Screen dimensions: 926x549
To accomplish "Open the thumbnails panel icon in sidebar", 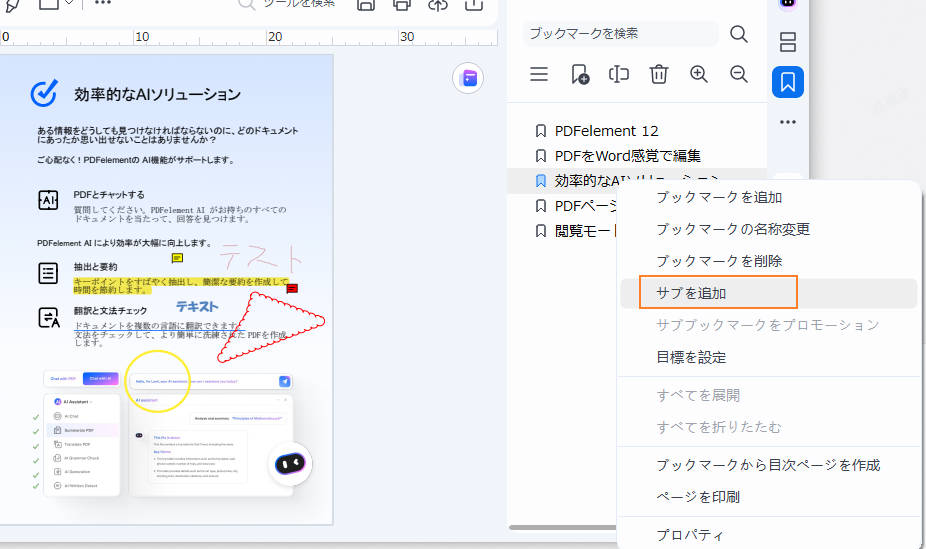I will (x=788, y=42).
